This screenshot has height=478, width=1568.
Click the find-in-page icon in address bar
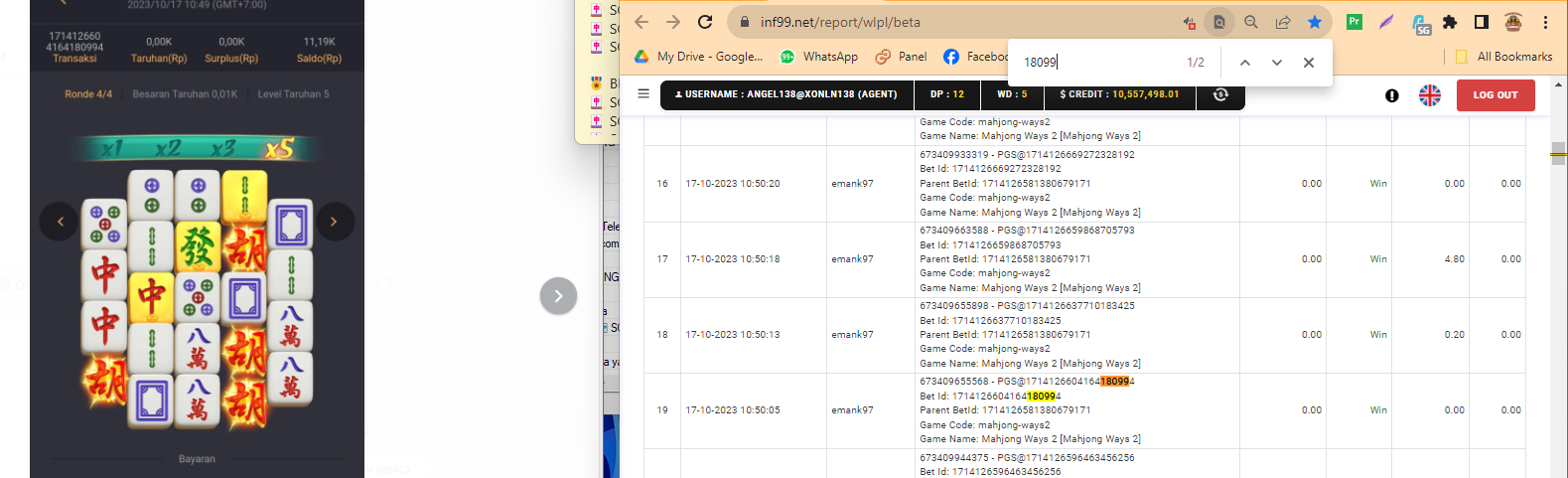pos(1219,22)
